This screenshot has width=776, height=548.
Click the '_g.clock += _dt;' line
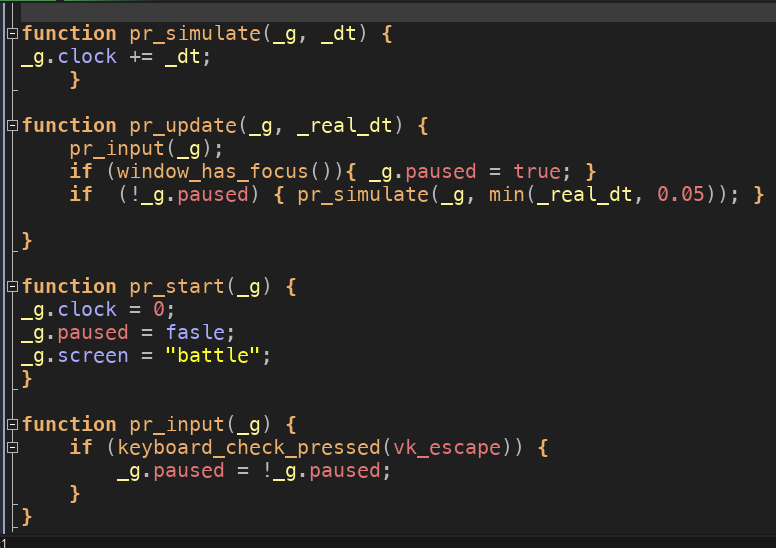pyautogui.click(x=116, y=57)
